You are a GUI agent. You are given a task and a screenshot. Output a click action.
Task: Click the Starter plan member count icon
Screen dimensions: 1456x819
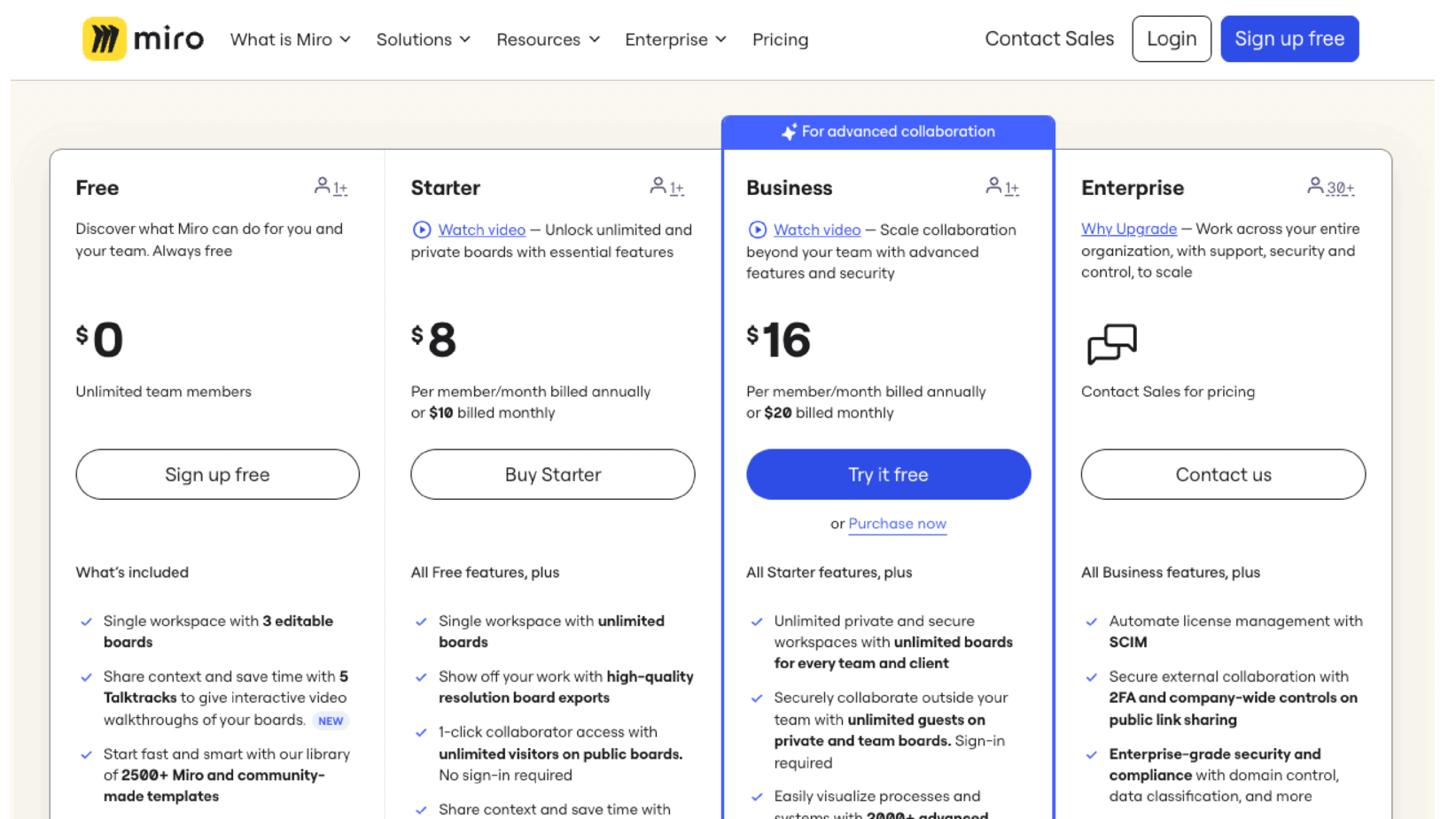coord(666,187)
